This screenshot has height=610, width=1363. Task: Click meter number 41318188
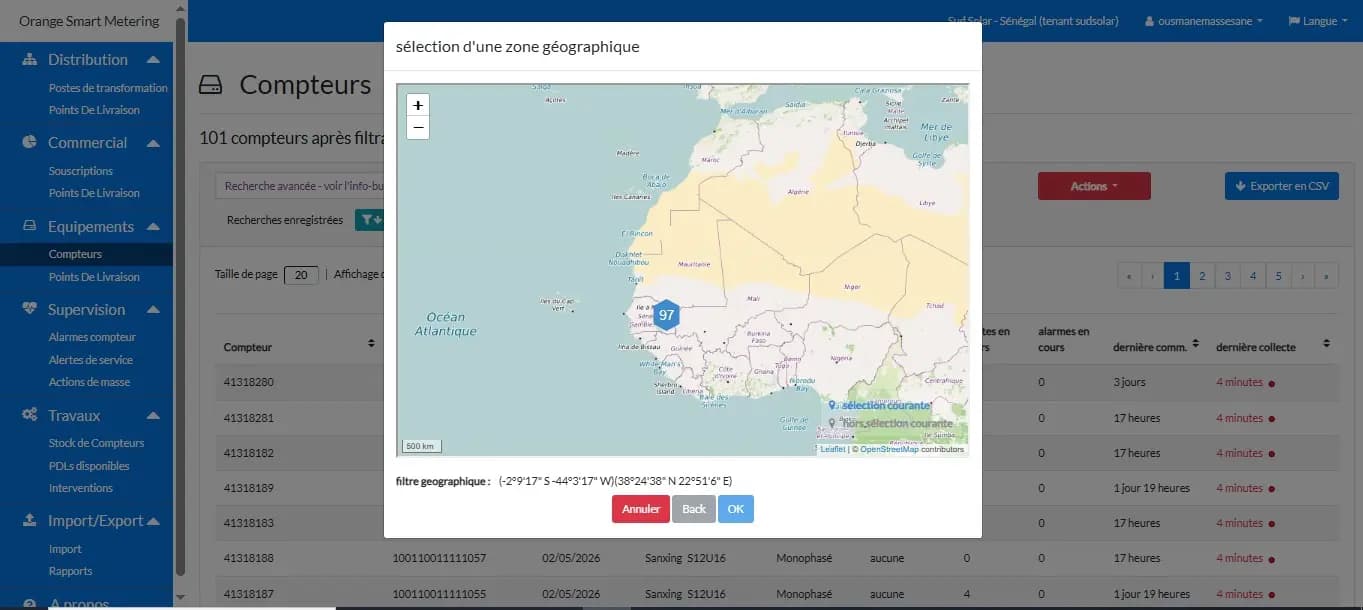(x=249, y=558)
